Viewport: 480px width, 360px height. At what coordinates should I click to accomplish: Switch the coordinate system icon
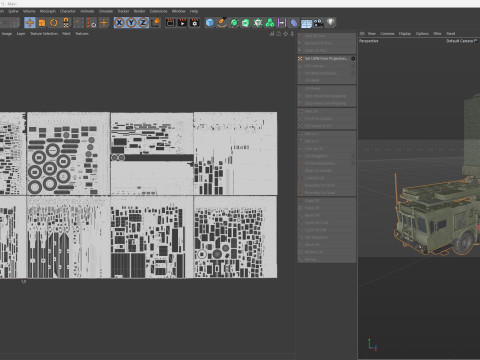pos(156,23)
